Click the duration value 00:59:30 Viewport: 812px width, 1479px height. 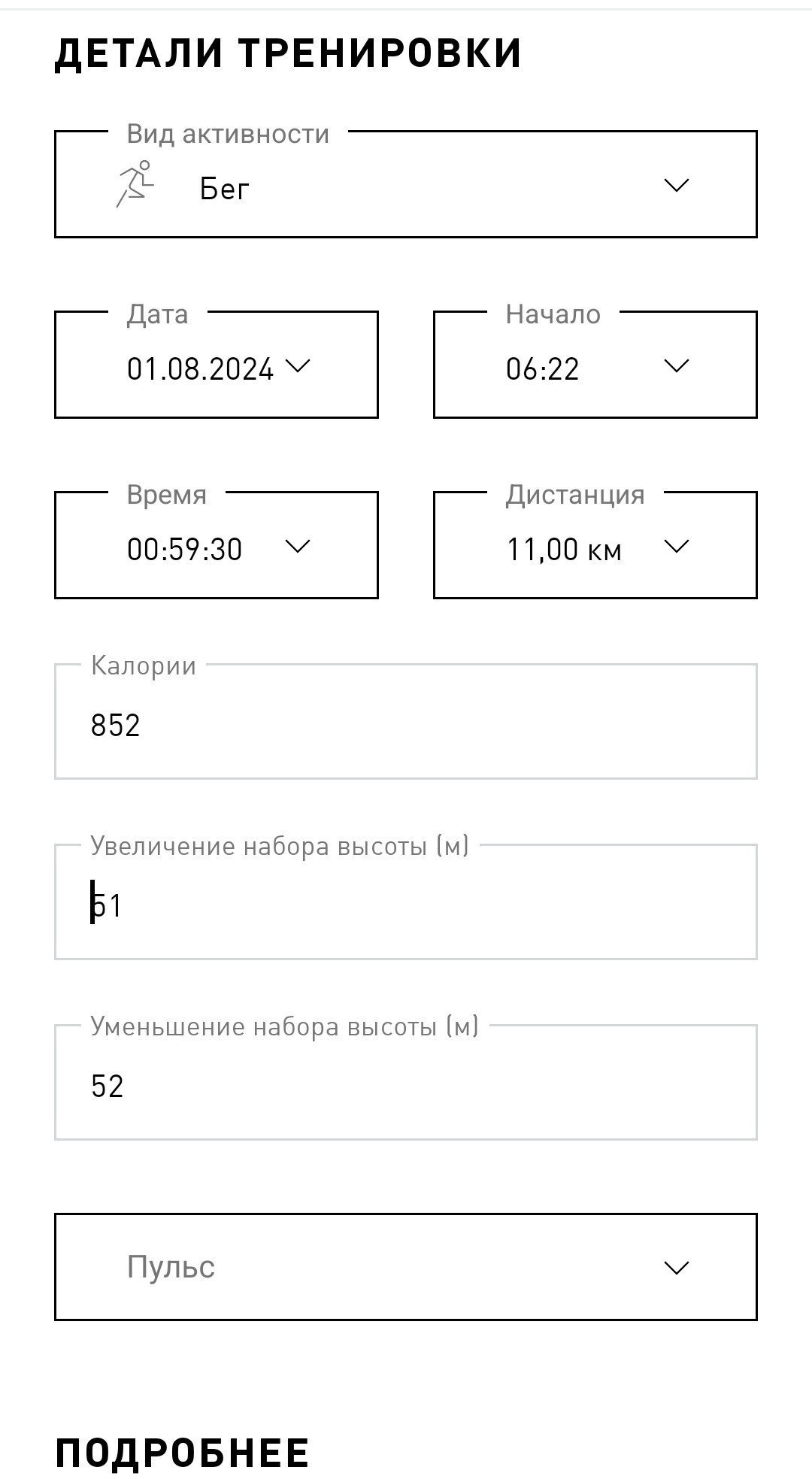point(184,550)
